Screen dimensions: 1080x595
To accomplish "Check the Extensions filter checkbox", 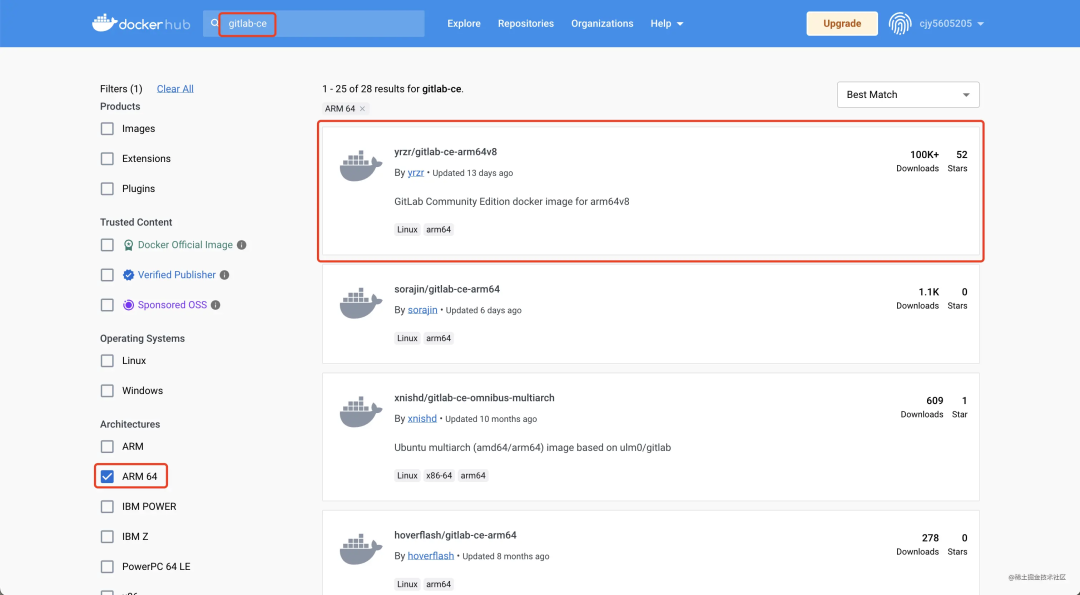I will click(x=107, y=158).
